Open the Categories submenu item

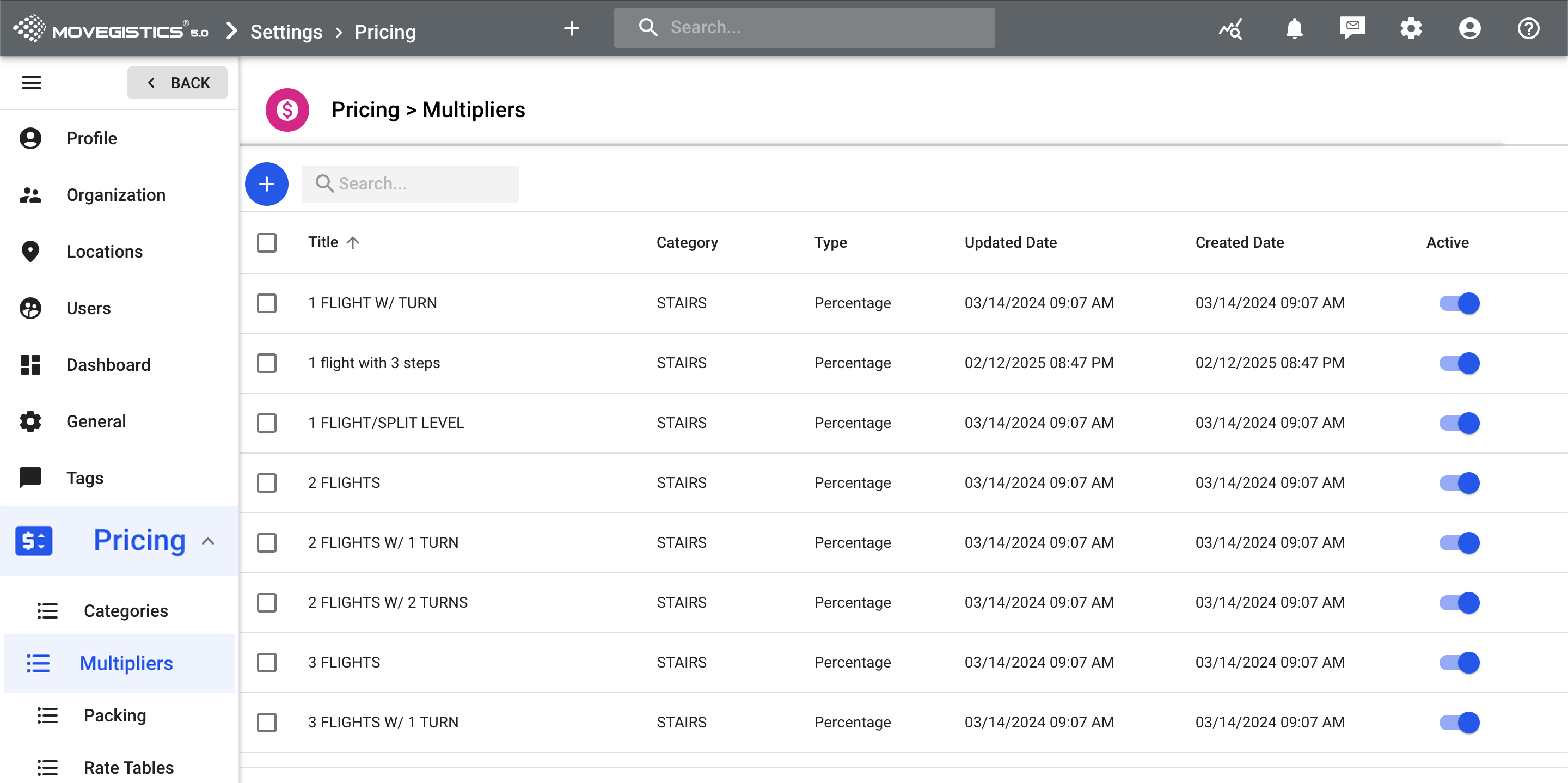(125, 611)
